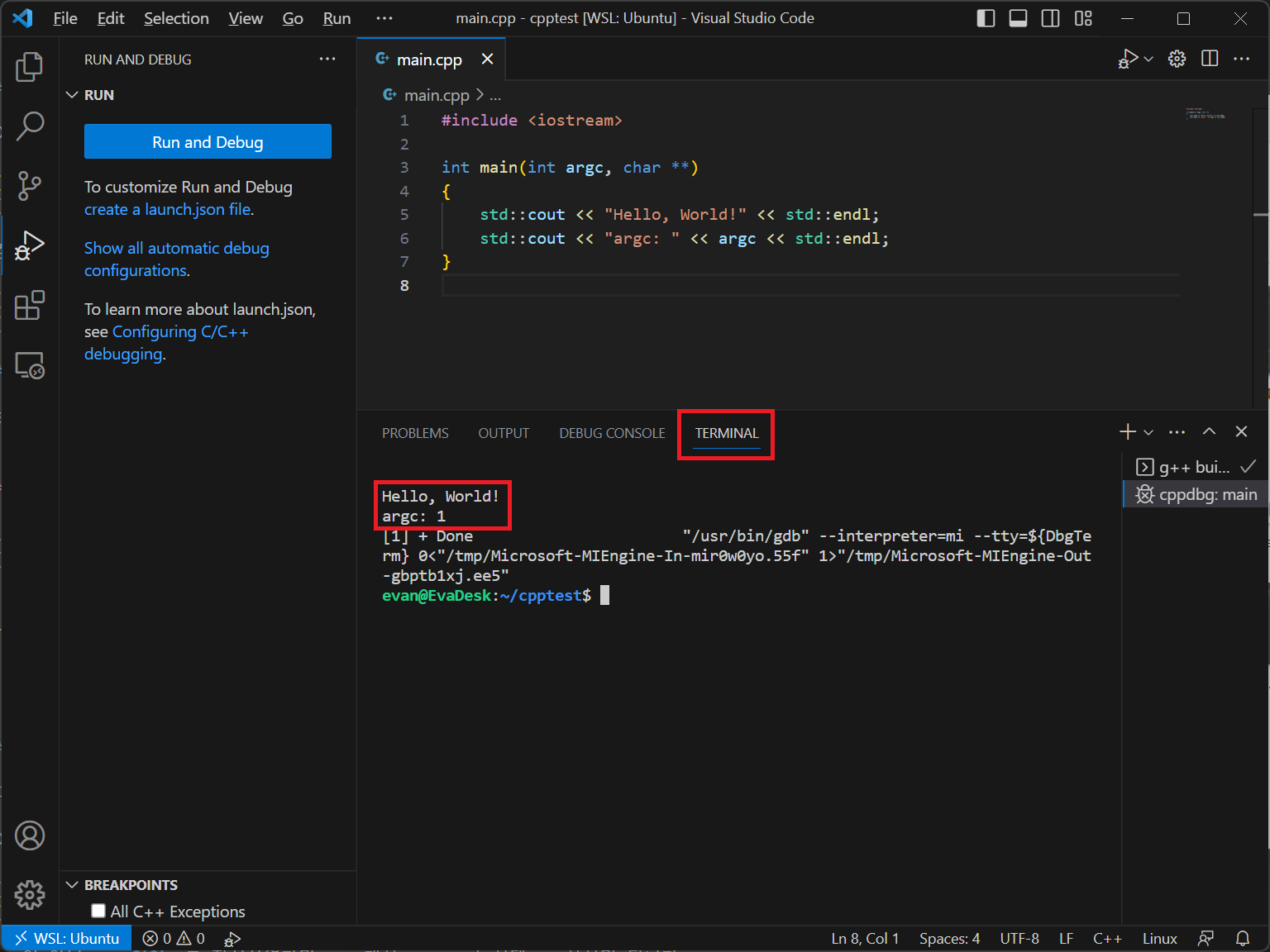Click the Accounts icon
Screen dimensions: 1270x952
[30, 835]
